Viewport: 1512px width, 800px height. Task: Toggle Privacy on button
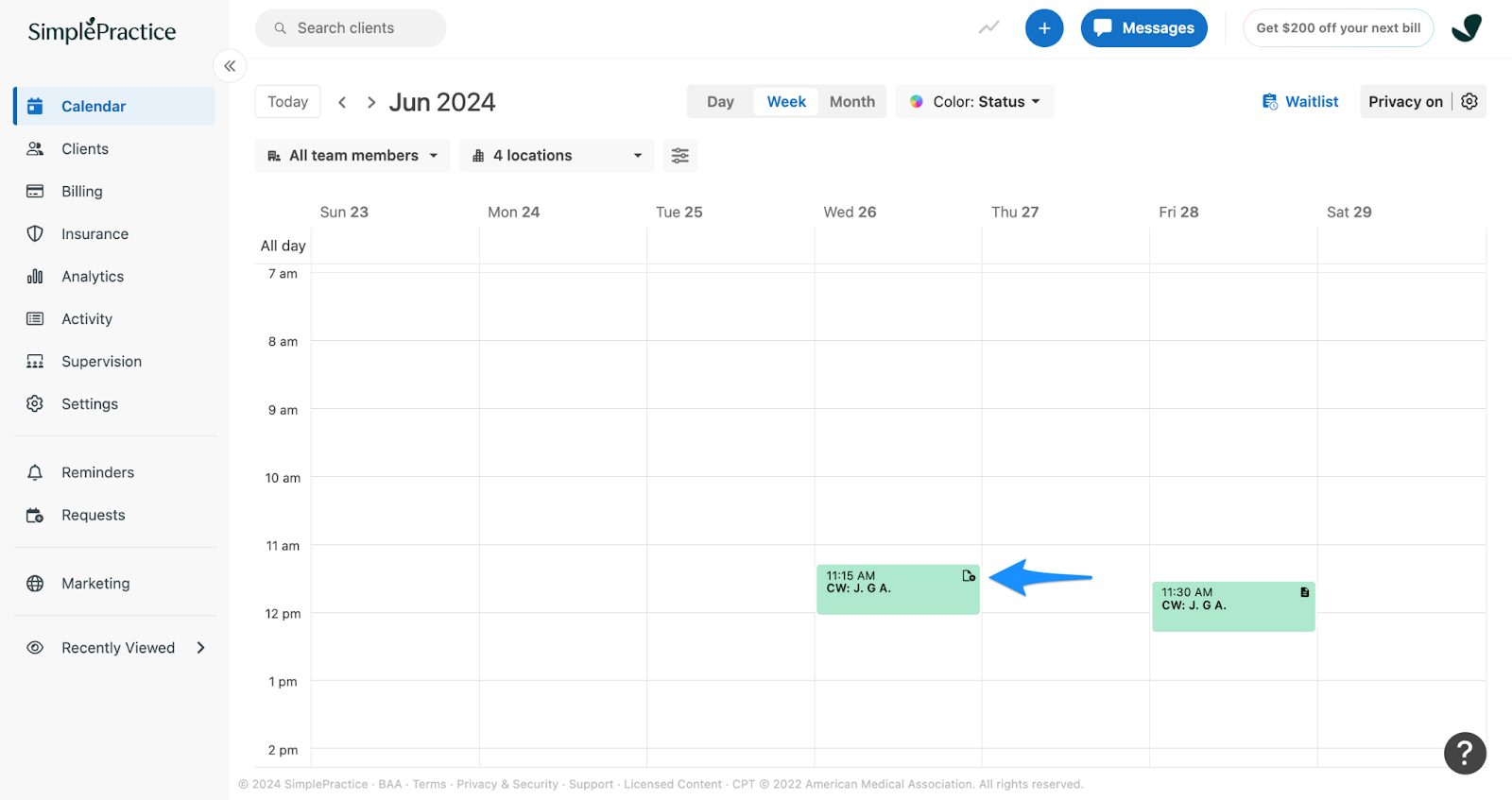point(1405,101)
